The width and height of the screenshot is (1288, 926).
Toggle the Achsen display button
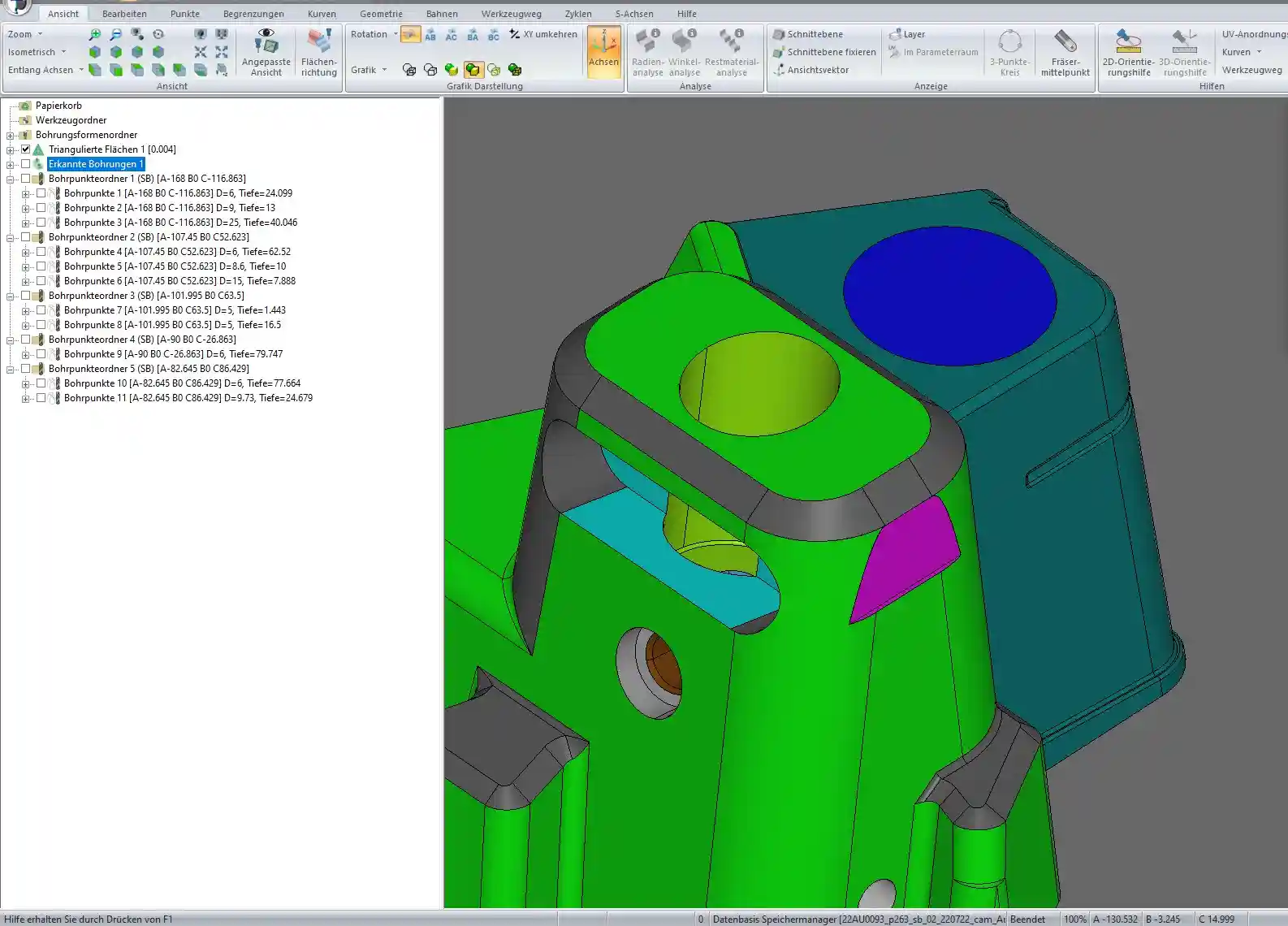pos(603,52)
